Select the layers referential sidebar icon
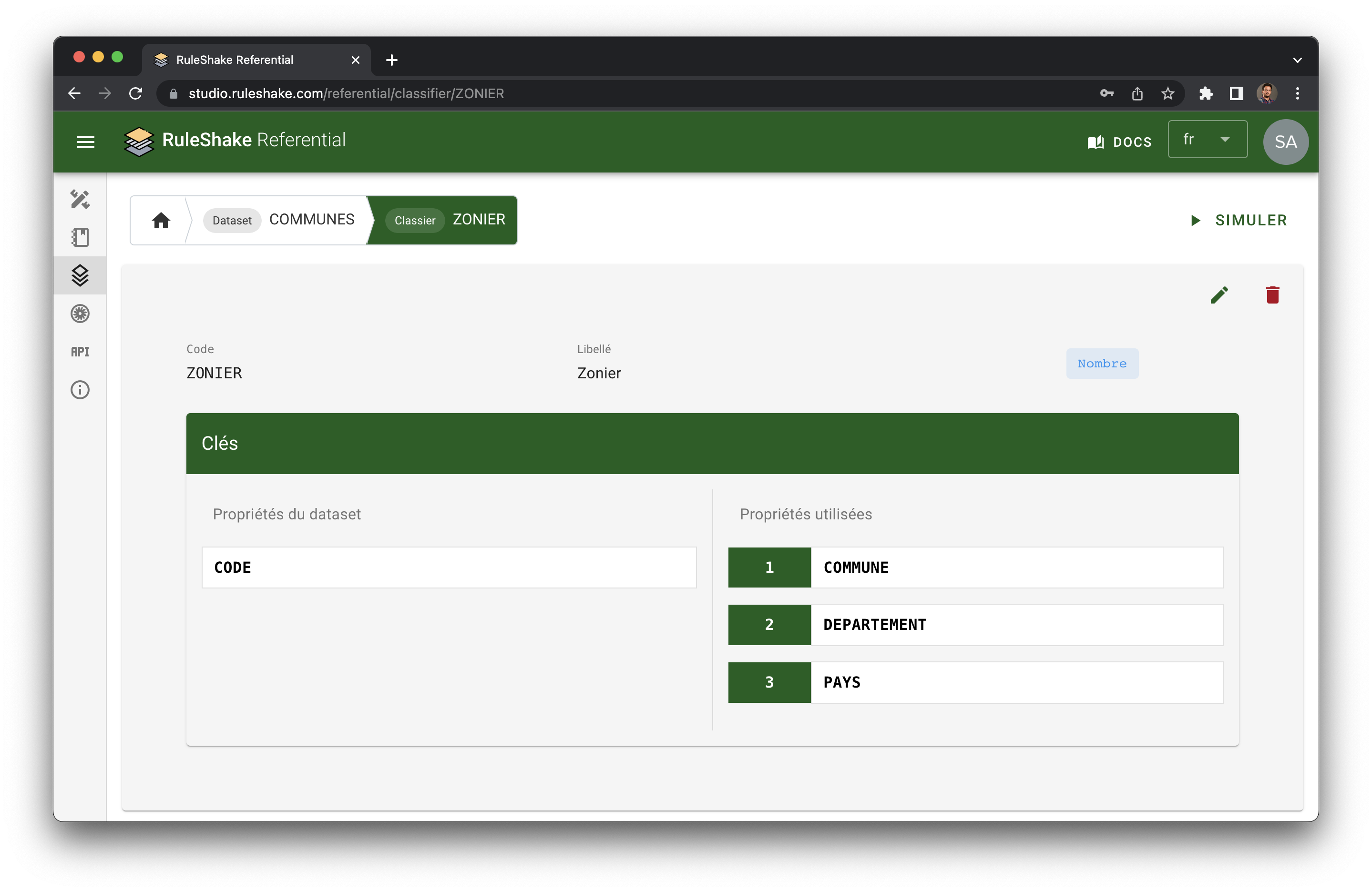The width and height of the screenshot is (1372, 892). coord(80,275)
